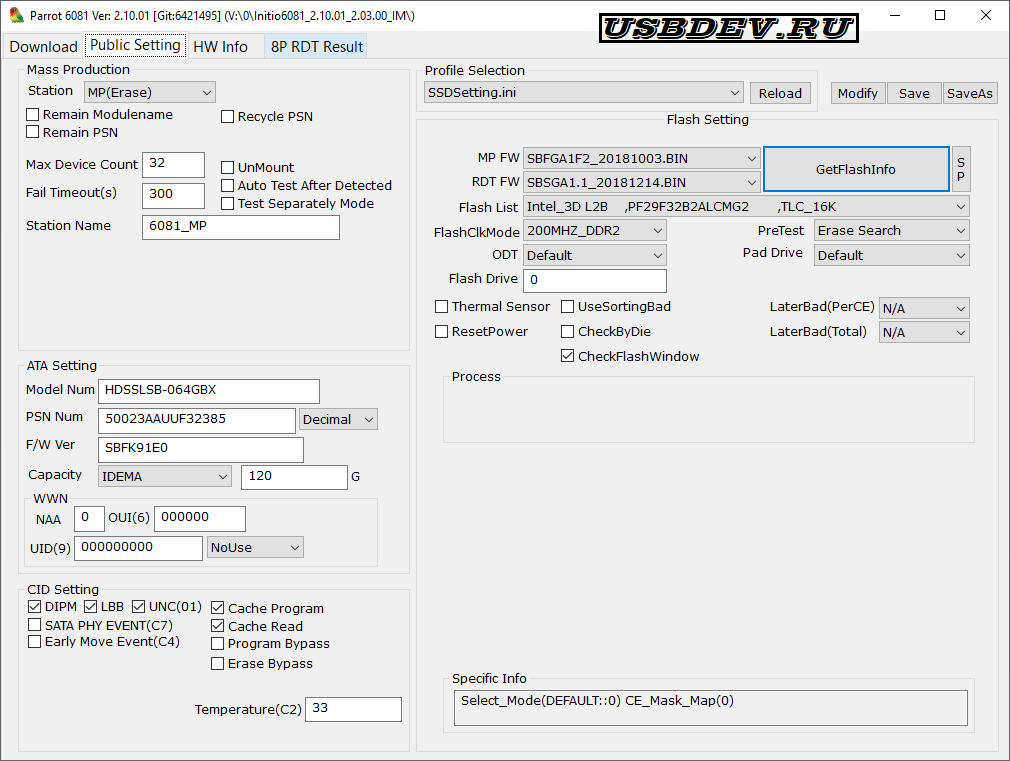
Task: Click the OUI(6) input field
Action: [x=200, y=519]
